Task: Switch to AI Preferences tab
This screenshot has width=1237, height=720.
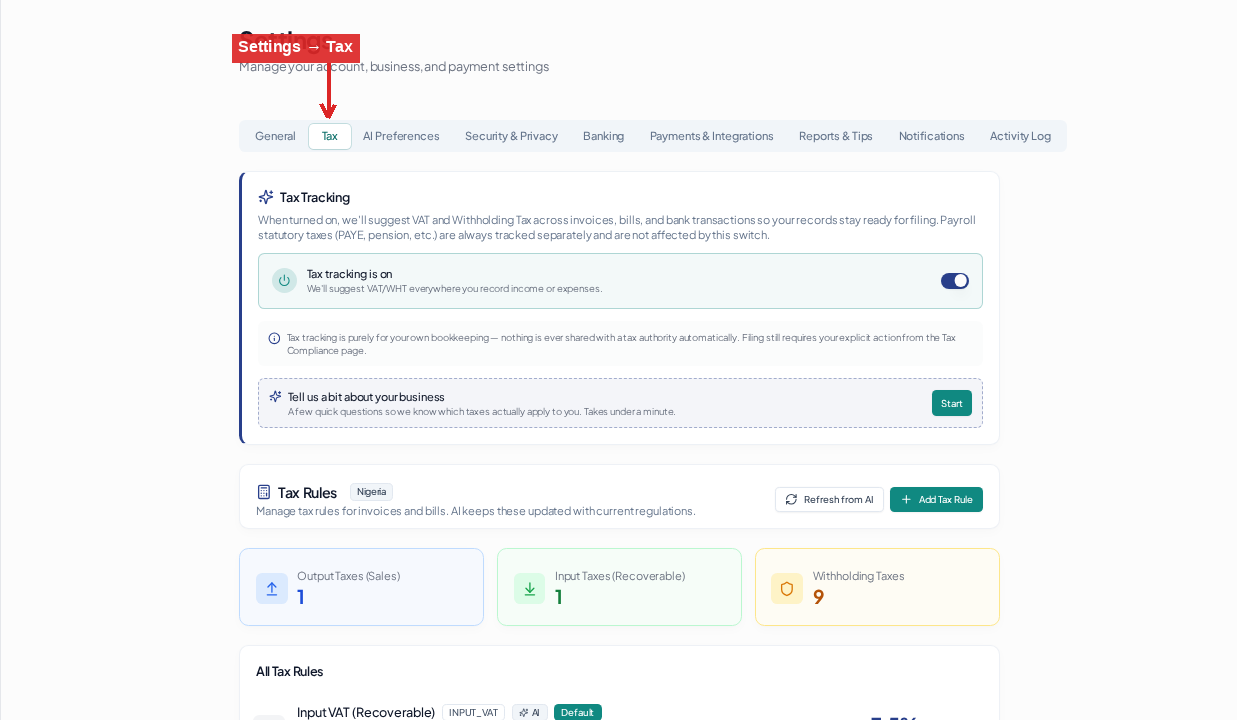Action: point(401,136)
